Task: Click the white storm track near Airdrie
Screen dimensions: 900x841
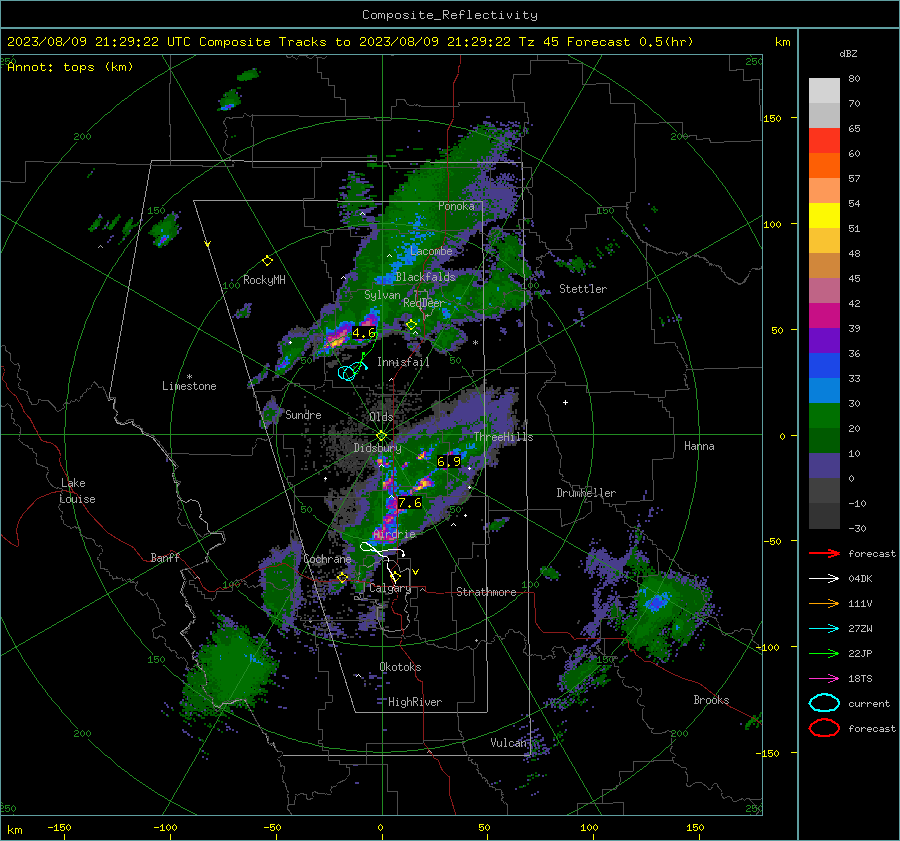Action: coord(382,550)
